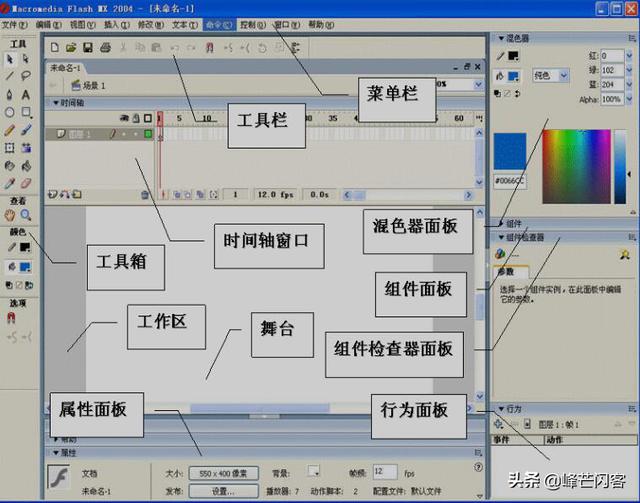Open the 文件 menu
Screen dimensions: 640x503
click(x=14, y=25)
